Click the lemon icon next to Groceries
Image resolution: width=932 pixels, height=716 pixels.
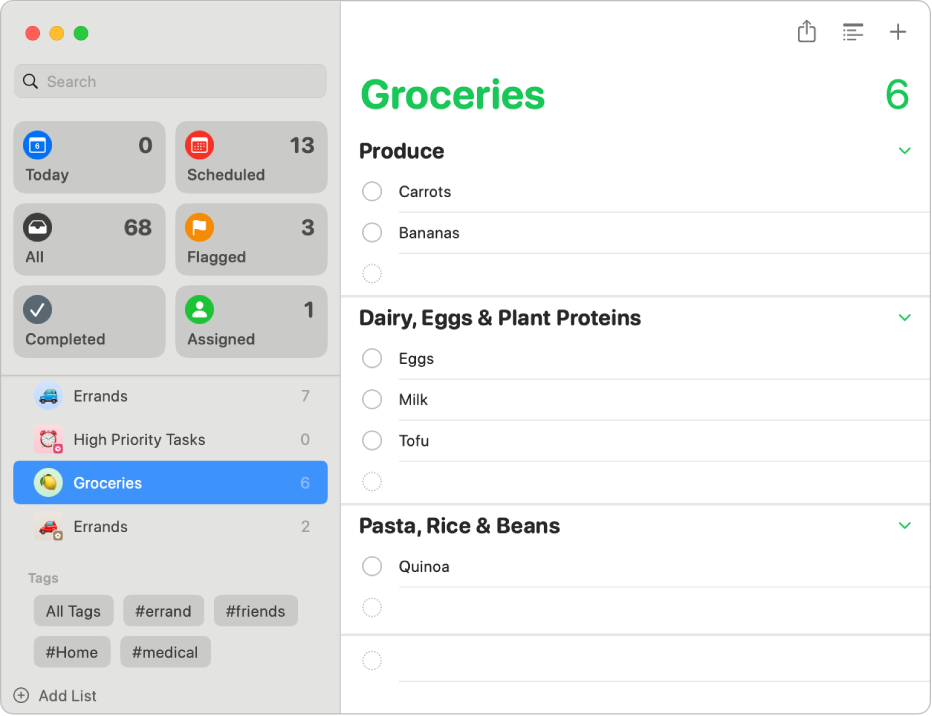(x=48, y=483)
